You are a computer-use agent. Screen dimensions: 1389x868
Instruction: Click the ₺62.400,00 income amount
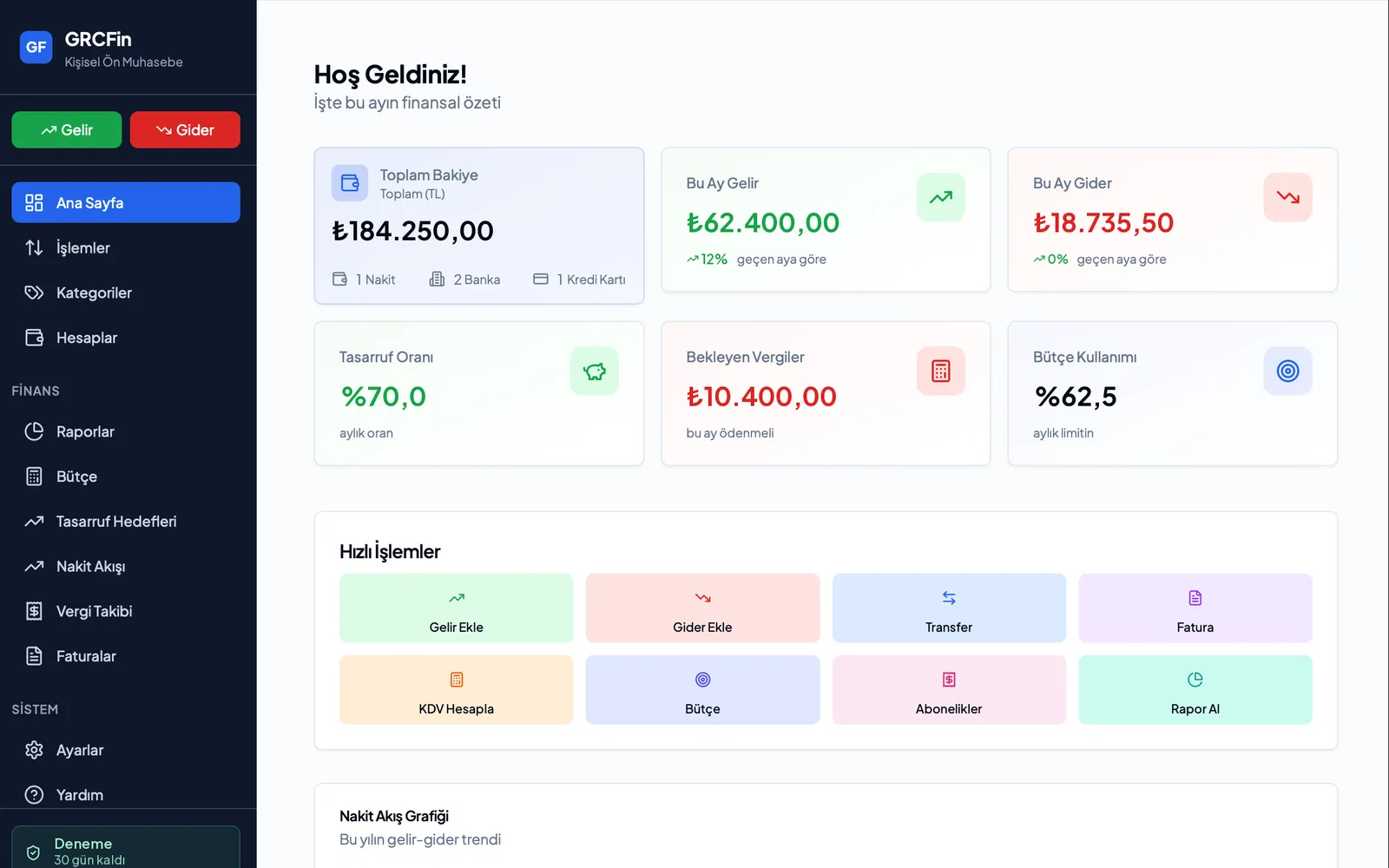tap(763, 223)
